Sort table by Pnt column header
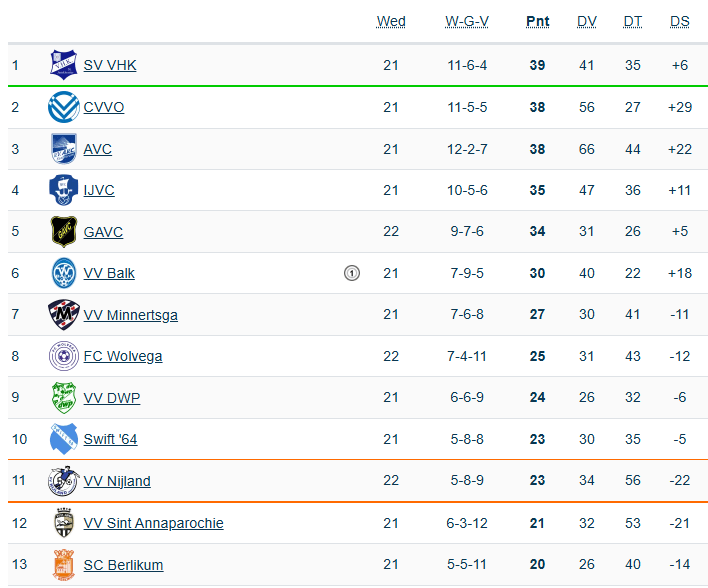Viewport: 708px width, 588px height. pos(537,22)
